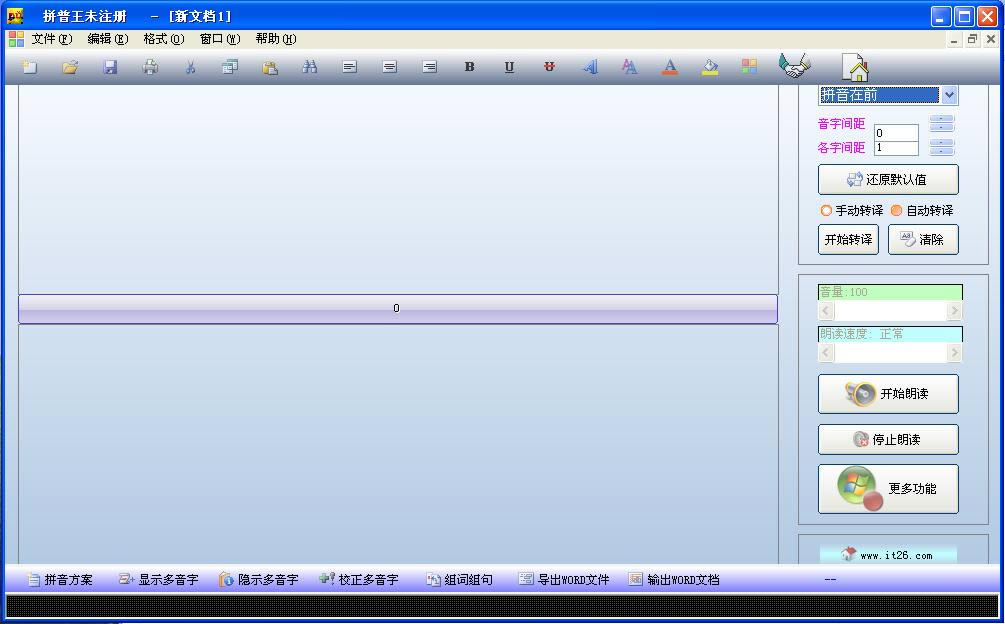Click the New document toolbar icon
The height and width of the screenshot is (624, 1005).
click(30, 67)
